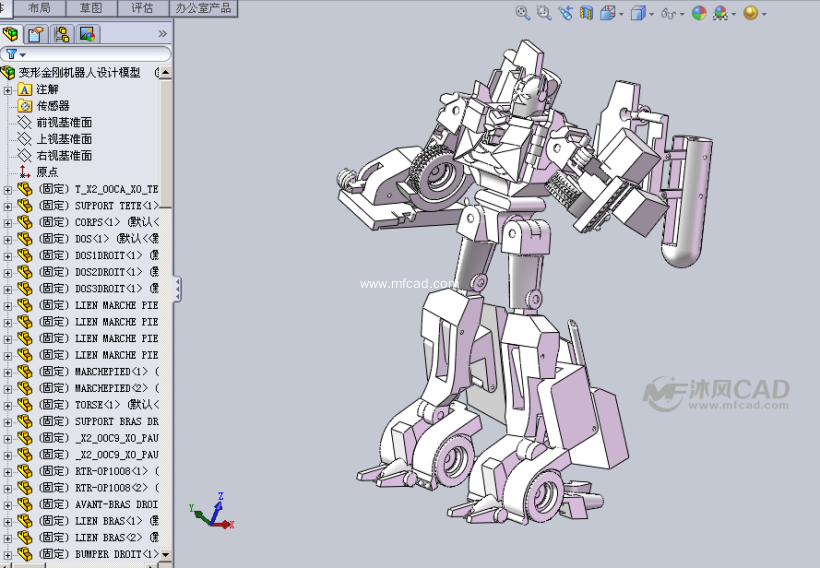Expand the TORSE<1> component node
Image resolution: width=820 pixels, height=568 pixels.
point(8,405)
